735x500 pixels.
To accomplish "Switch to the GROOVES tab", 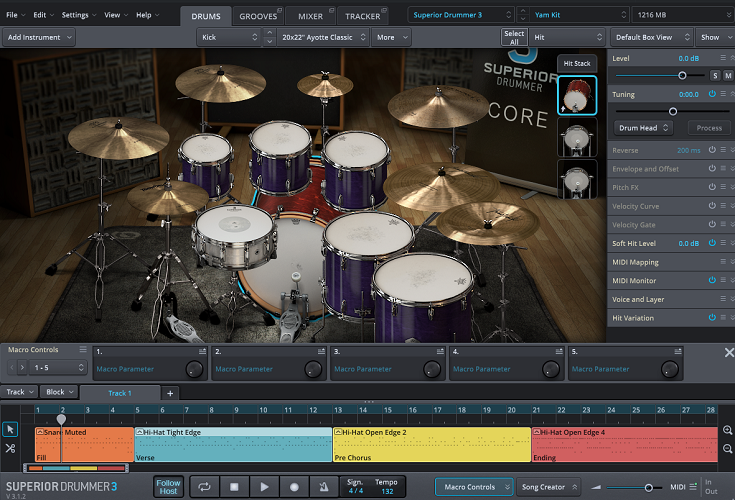I will 258,16.
